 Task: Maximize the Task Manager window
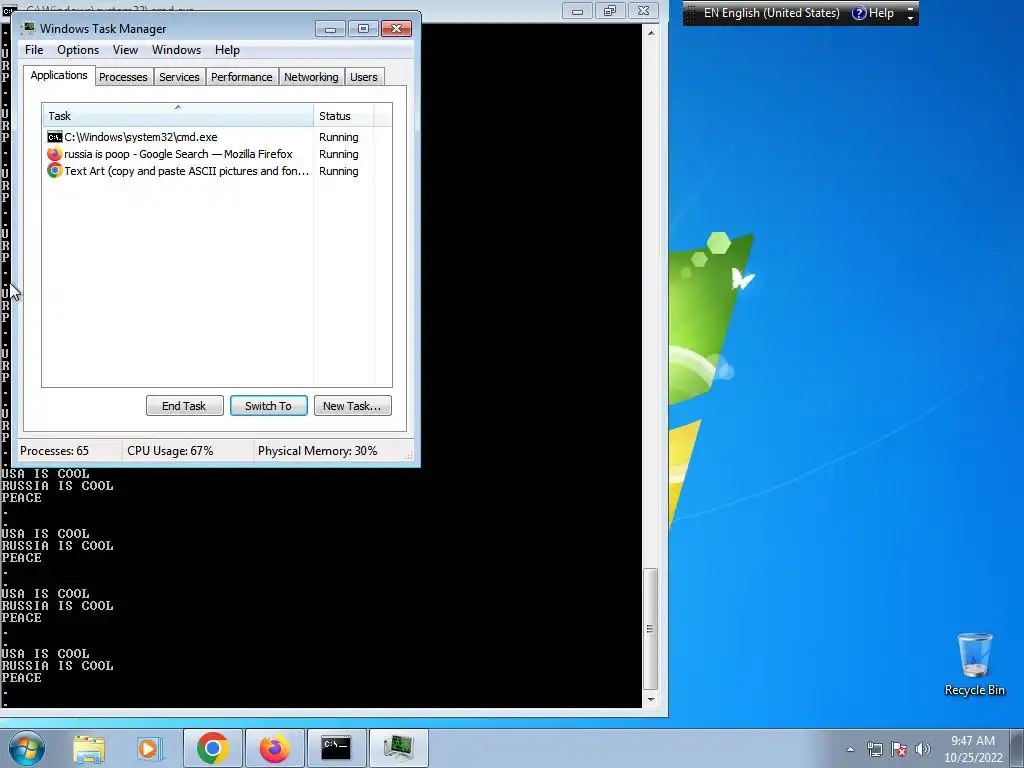point(363,29)
